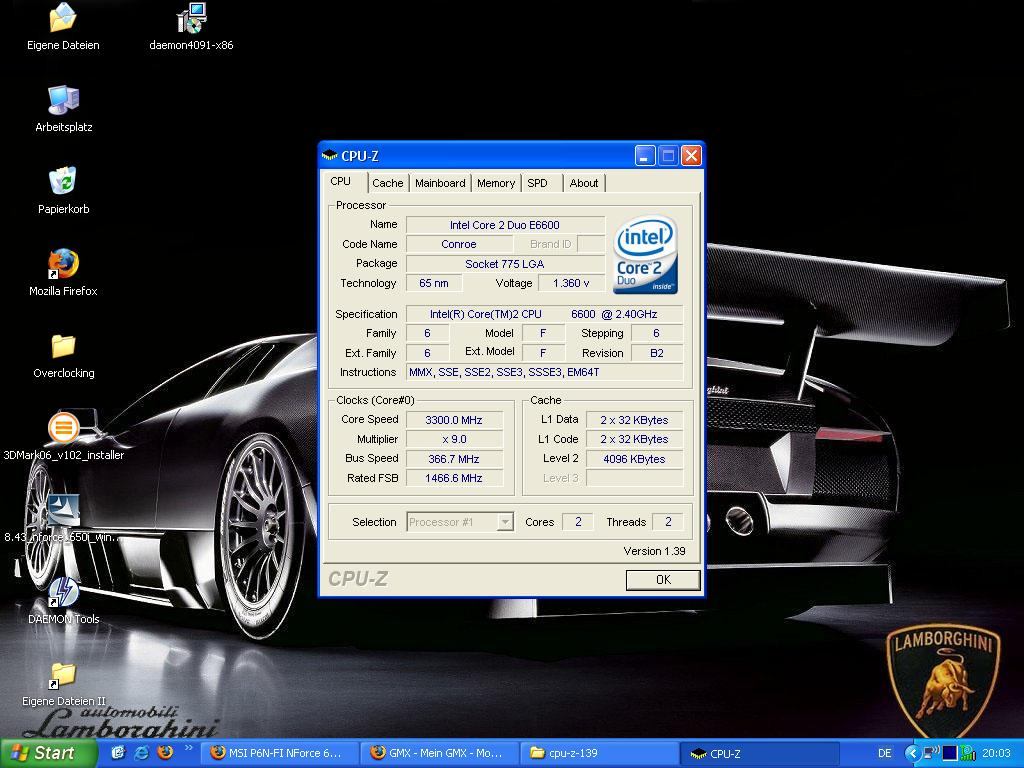The image size is (1024, 768).
Task: Click OK to close CPU-Z
Action: pyautogui.click(x=663, y=579)
